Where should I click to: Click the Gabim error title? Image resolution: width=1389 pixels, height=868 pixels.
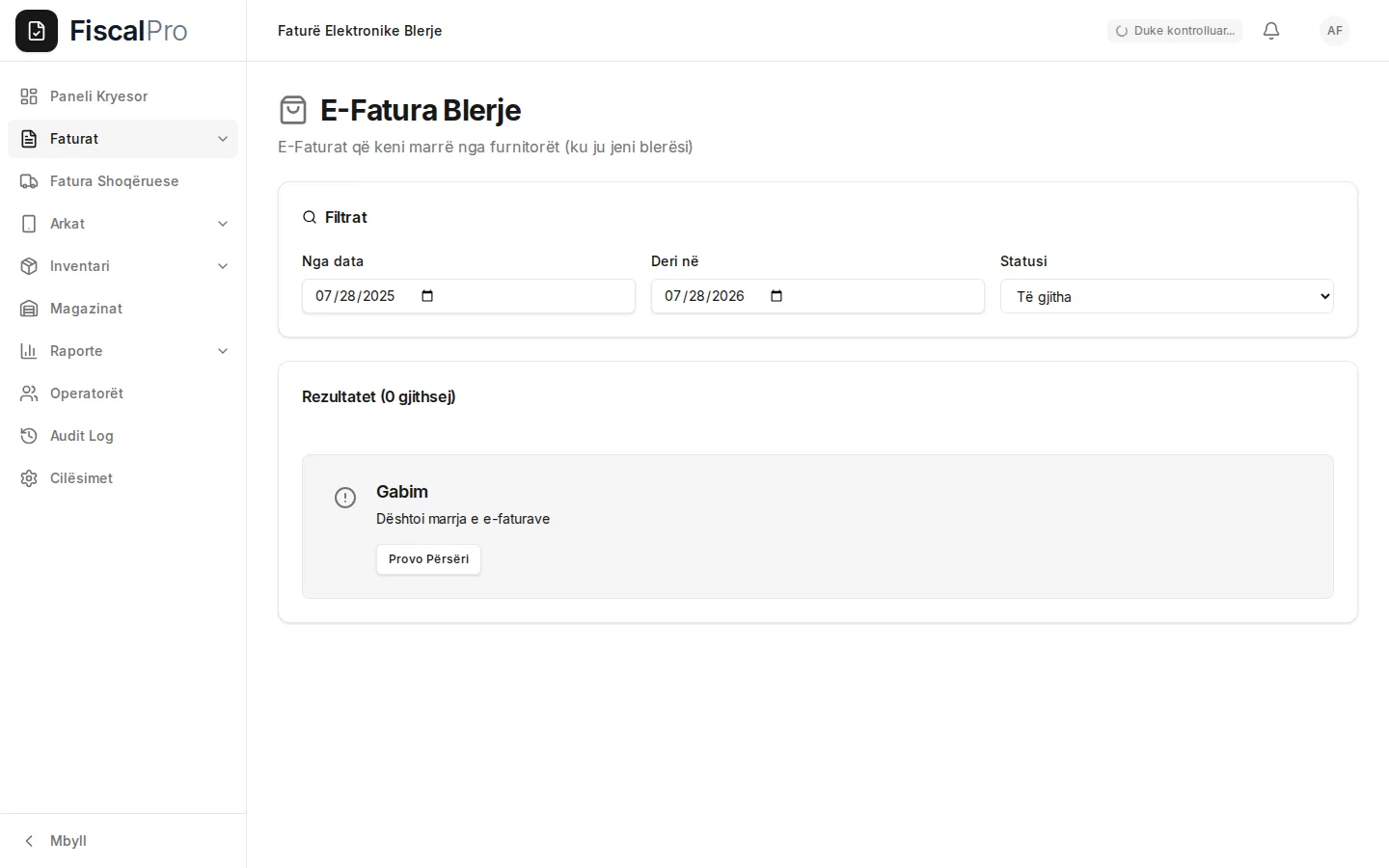click(x=402, y=492)
